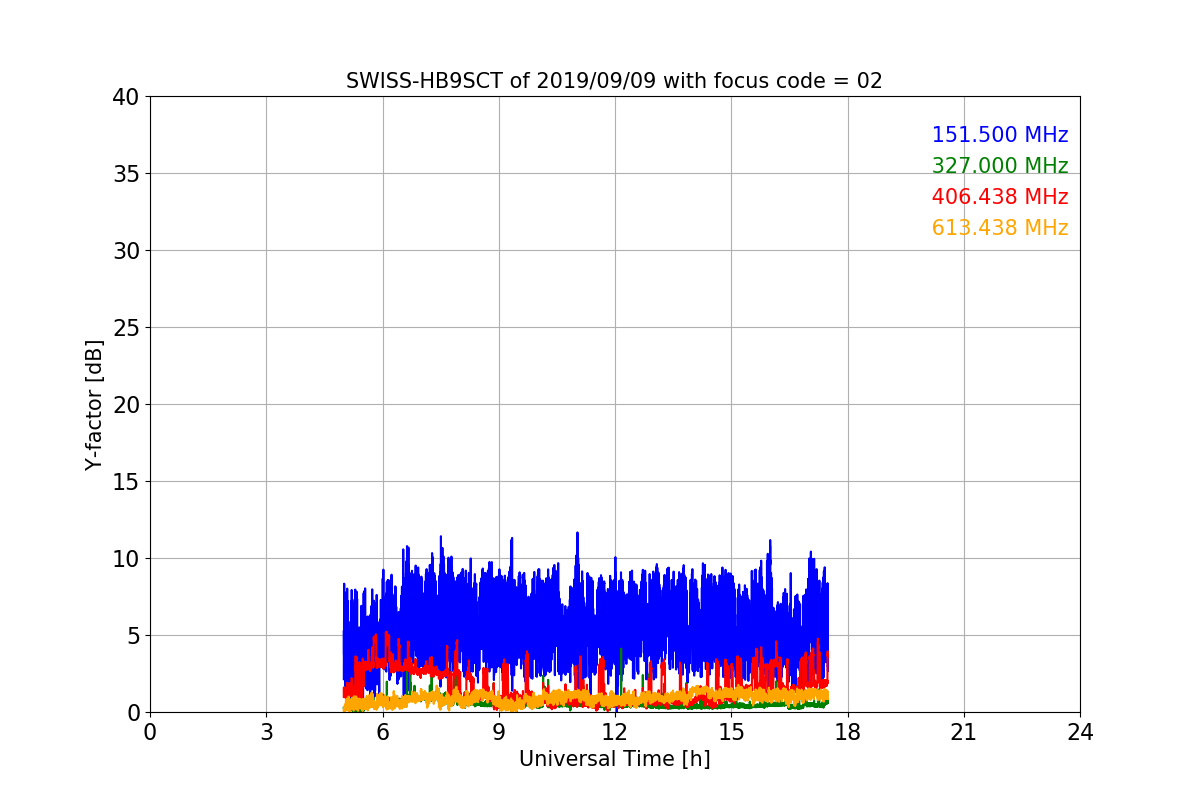
Task: Click the 406.438 MHz legend label
Action: coord(999,197)
